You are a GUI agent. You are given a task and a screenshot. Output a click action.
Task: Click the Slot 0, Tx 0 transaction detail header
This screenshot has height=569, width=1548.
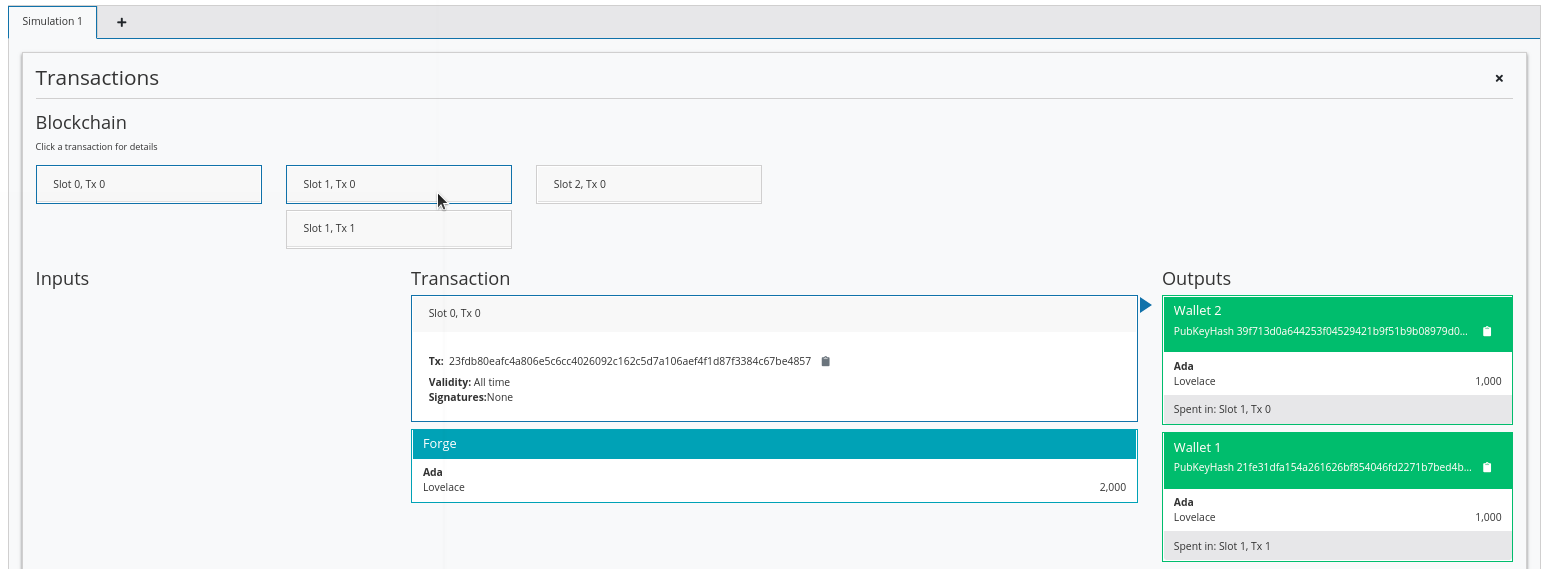point(773,313)
